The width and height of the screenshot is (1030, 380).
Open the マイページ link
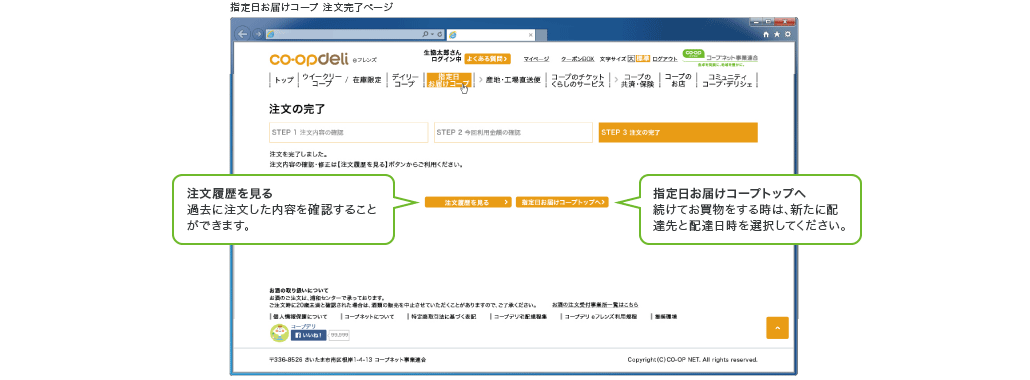tap(536, 59)
